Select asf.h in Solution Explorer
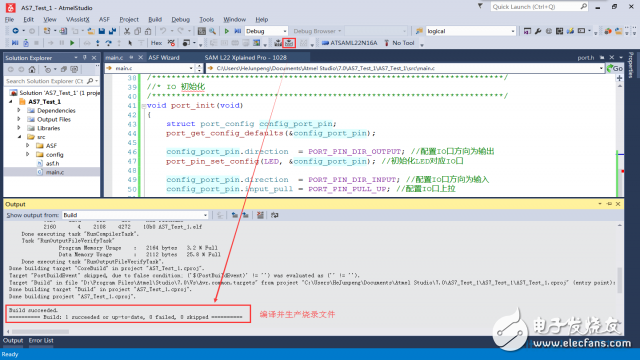Screen dimensions: 640x360 [52, 163]
